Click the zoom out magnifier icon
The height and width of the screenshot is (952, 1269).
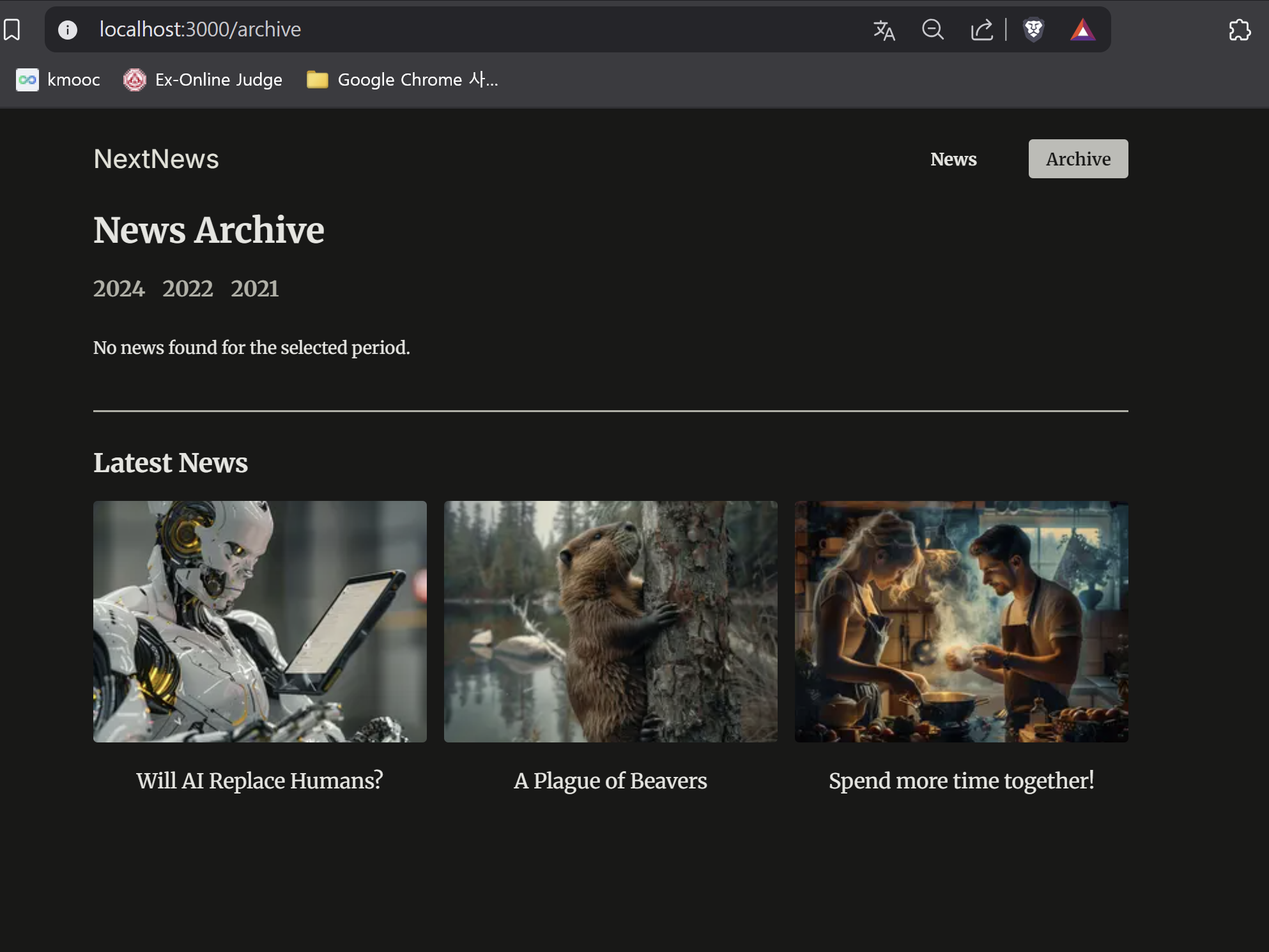[x=933, y=29]
